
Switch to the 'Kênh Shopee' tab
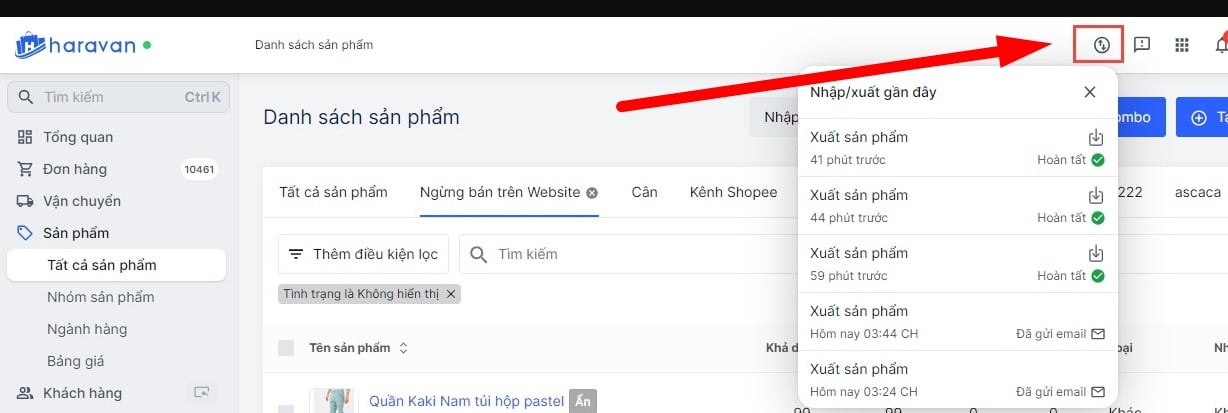point(733,192)
